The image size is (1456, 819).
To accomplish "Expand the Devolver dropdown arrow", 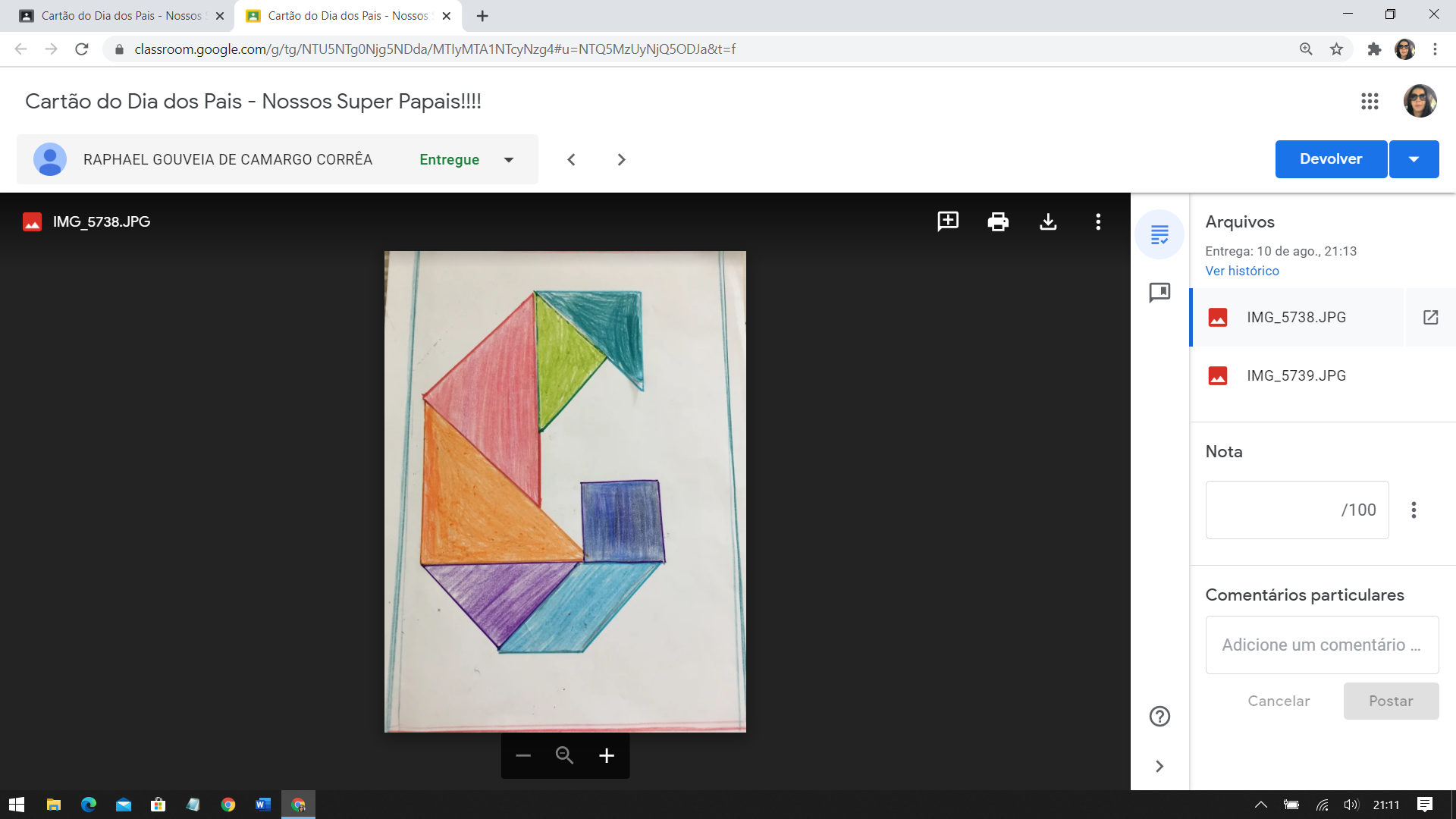I will tap(1414, 159).
